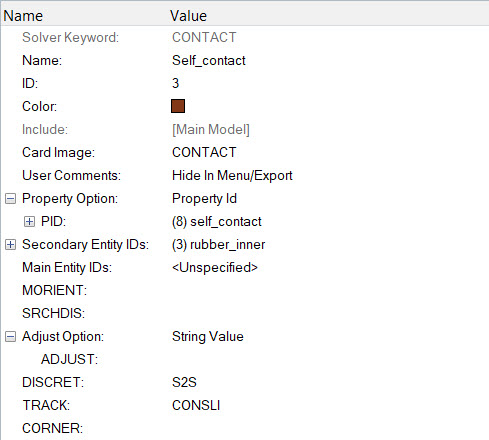Open the brown Color swatch

click(x=178, y=106)
